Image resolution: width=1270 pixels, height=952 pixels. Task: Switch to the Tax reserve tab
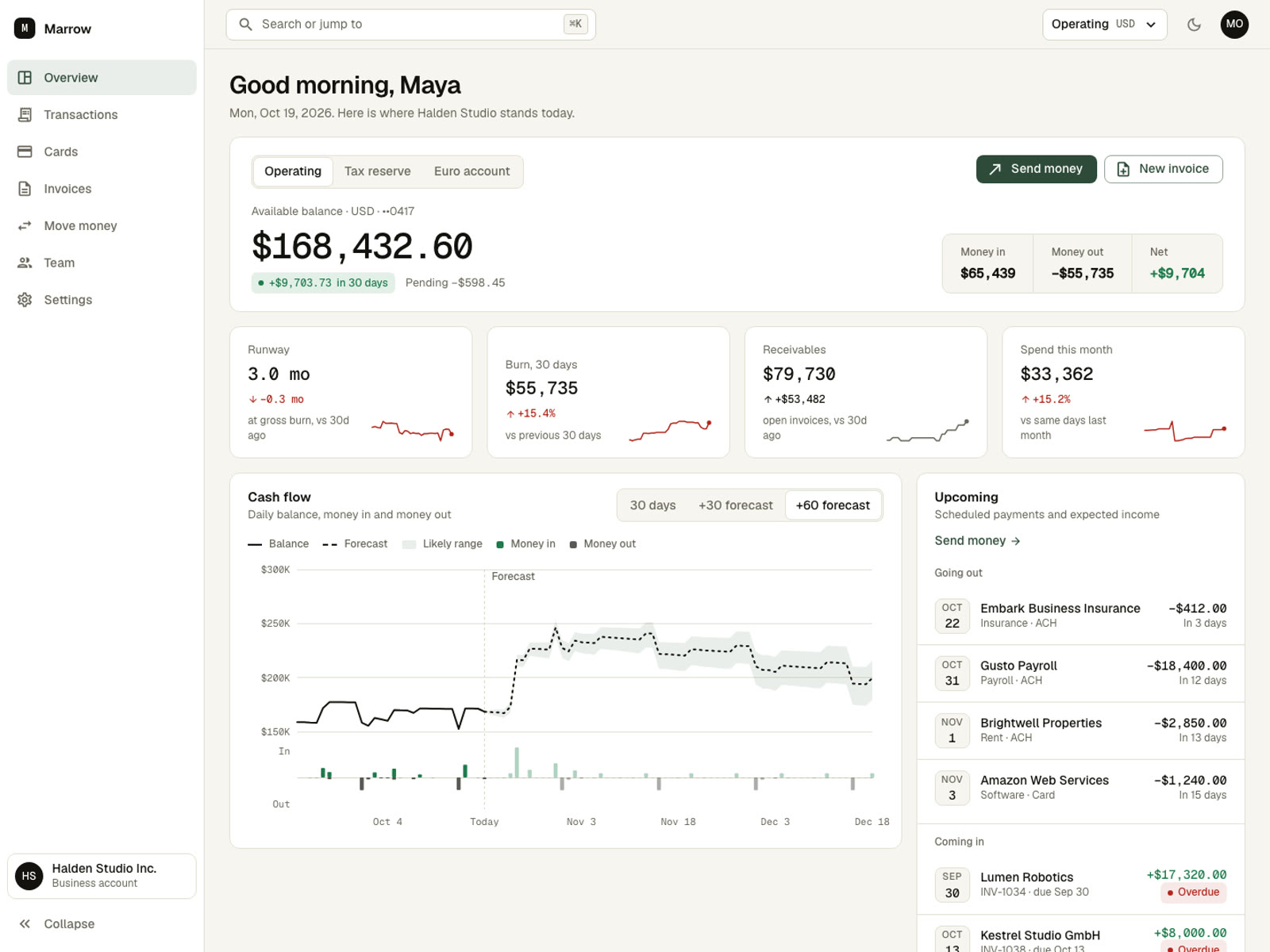pos(378,171)
